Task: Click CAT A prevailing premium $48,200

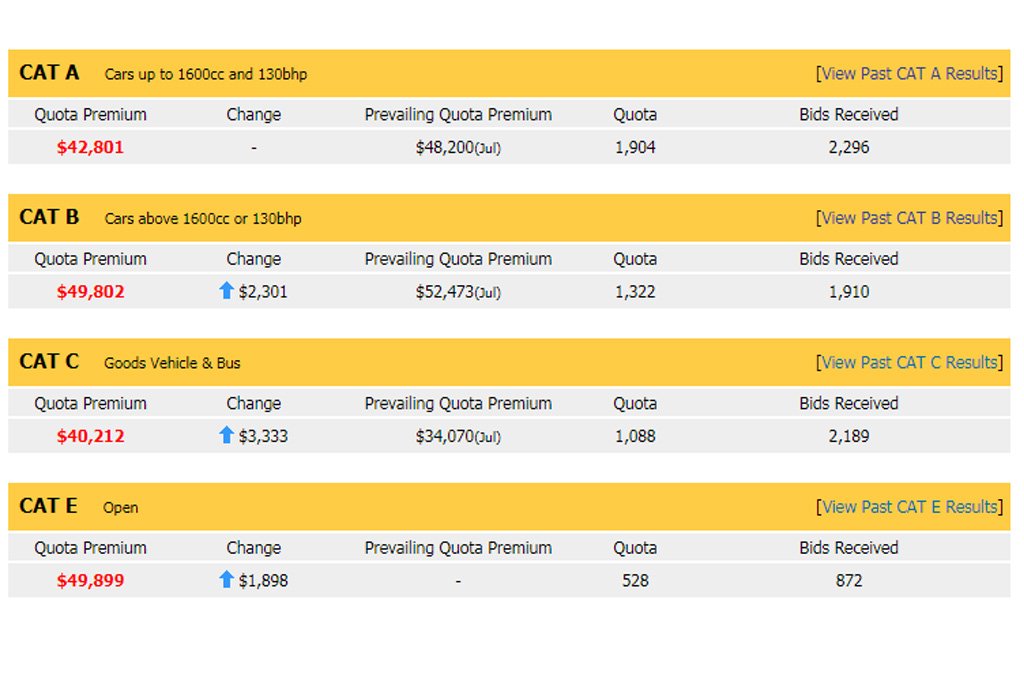Action: 458,148
